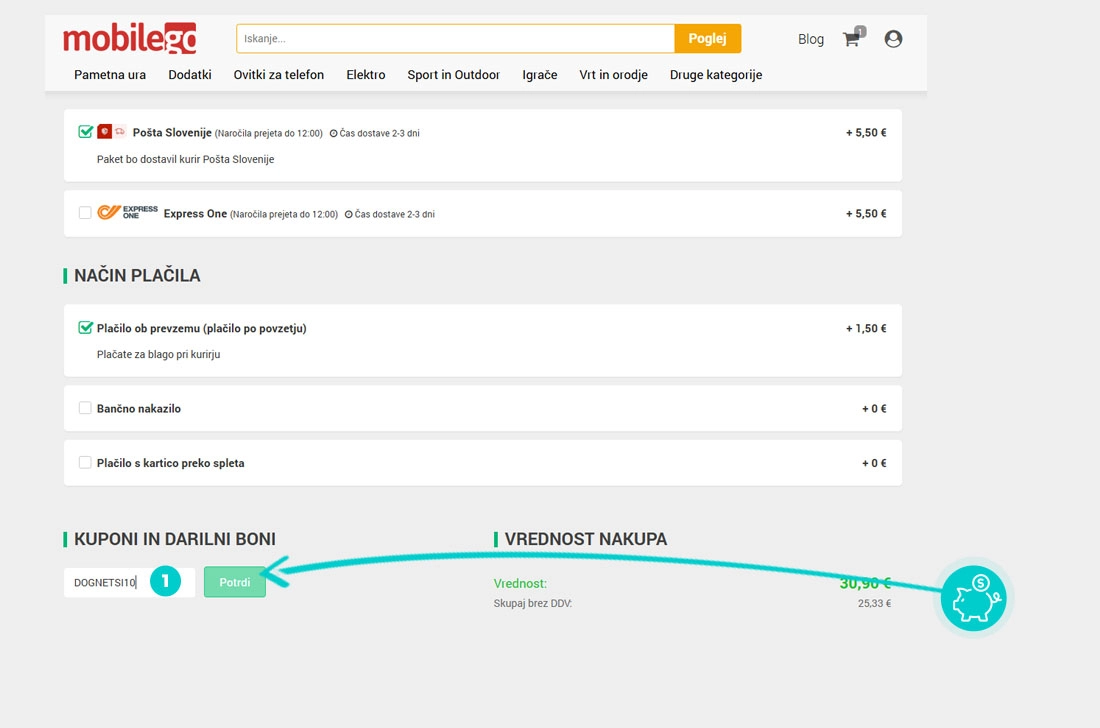1100x728 pixels.
Task: Open the user account icon
Action: pos(893,39)
